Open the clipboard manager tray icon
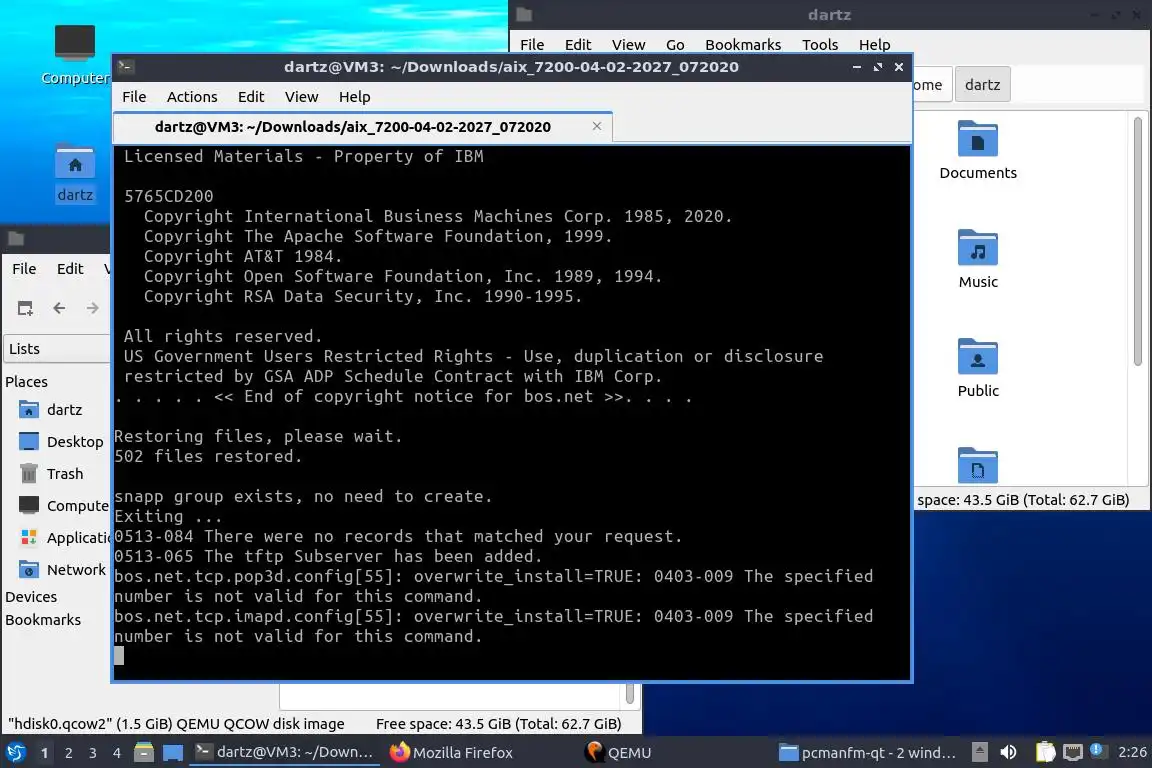This screenshot has height=768, width=1152. (x=1045, y=753)
